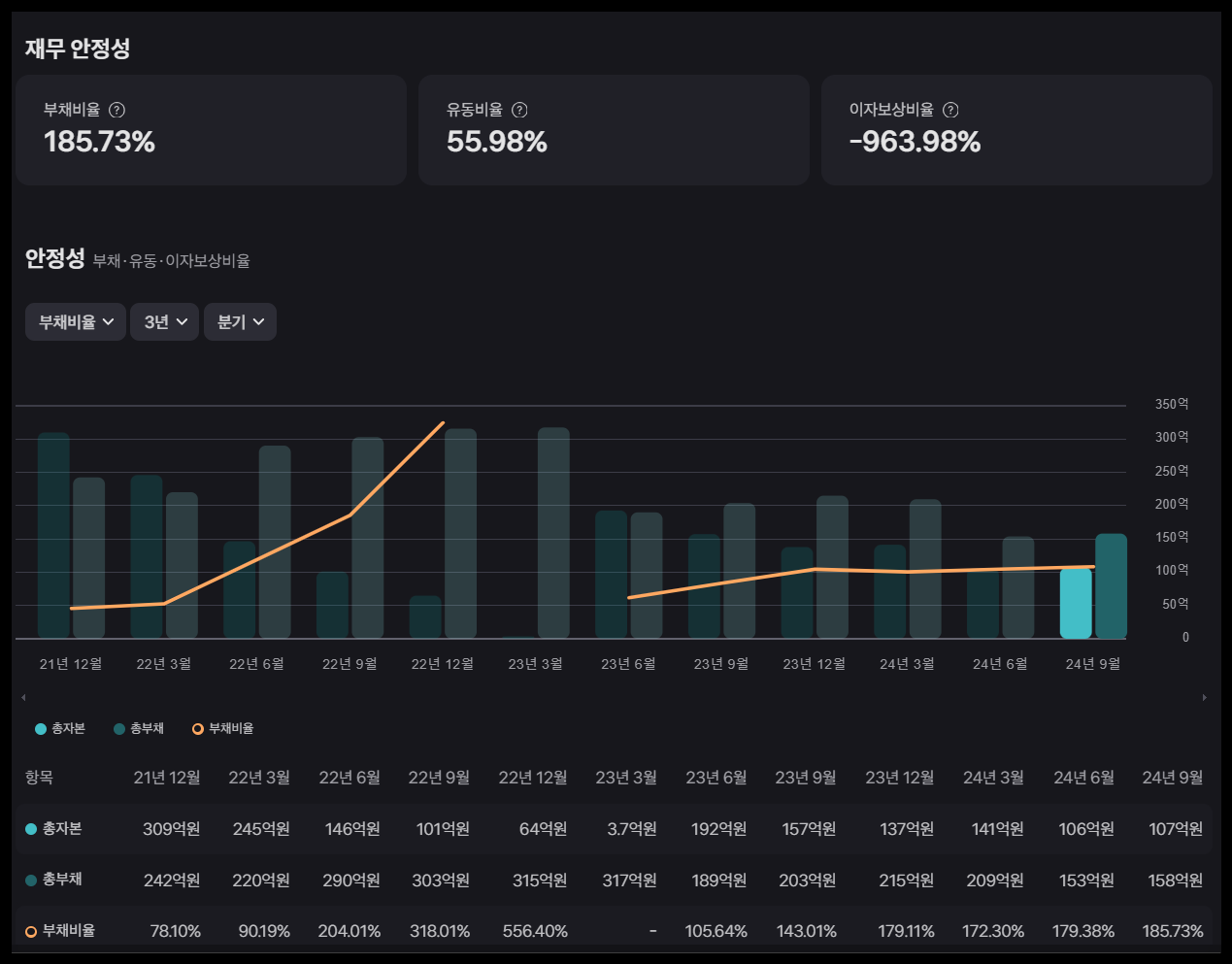This screenshot has width=1232, height=964.
Task: Open the 유동비율 help tooltip icon
Action: coord(519,110)
